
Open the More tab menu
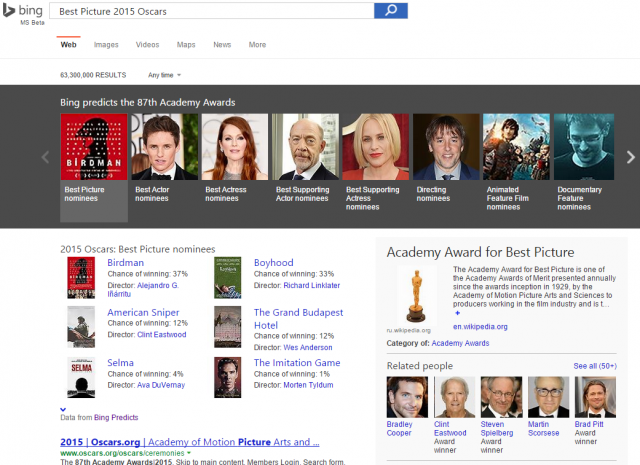pos(257,44)
